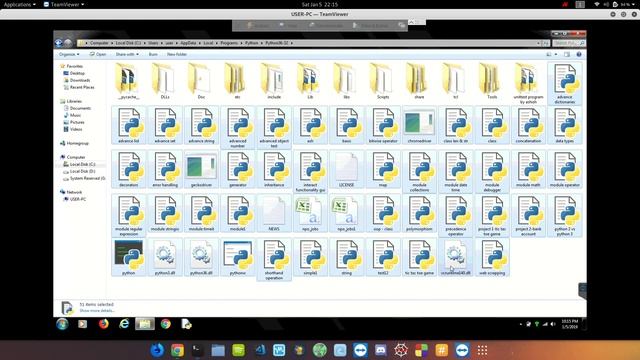Open Homegroup in the sidebar
The height and width of the screenshot is (360, 640).
tap(74, 143)
